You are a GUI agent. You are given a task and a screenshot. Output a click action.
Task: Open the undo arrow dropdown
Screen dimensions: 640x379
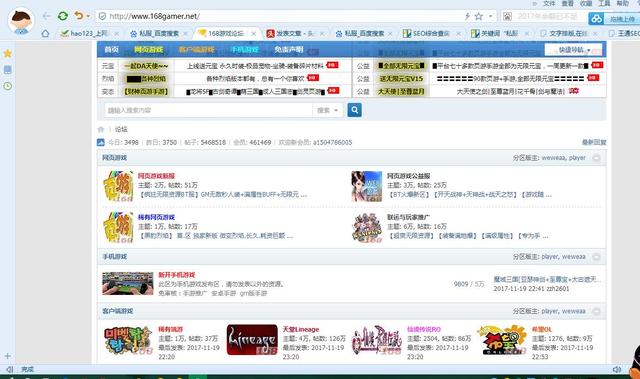pyautogui.click(x=88, y=17)
